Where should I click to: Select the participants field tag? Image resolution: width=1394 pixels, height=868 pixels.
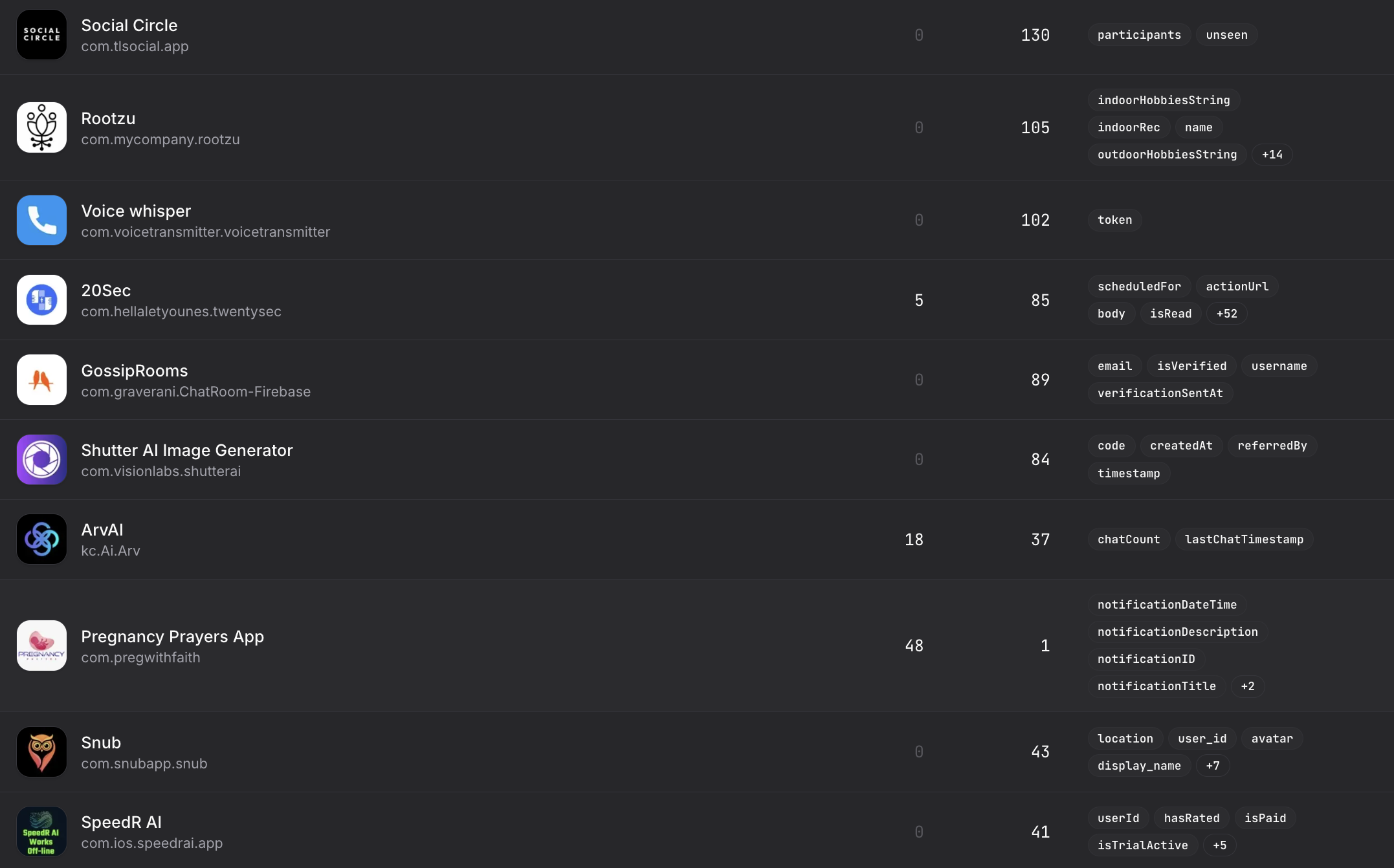1139,35
